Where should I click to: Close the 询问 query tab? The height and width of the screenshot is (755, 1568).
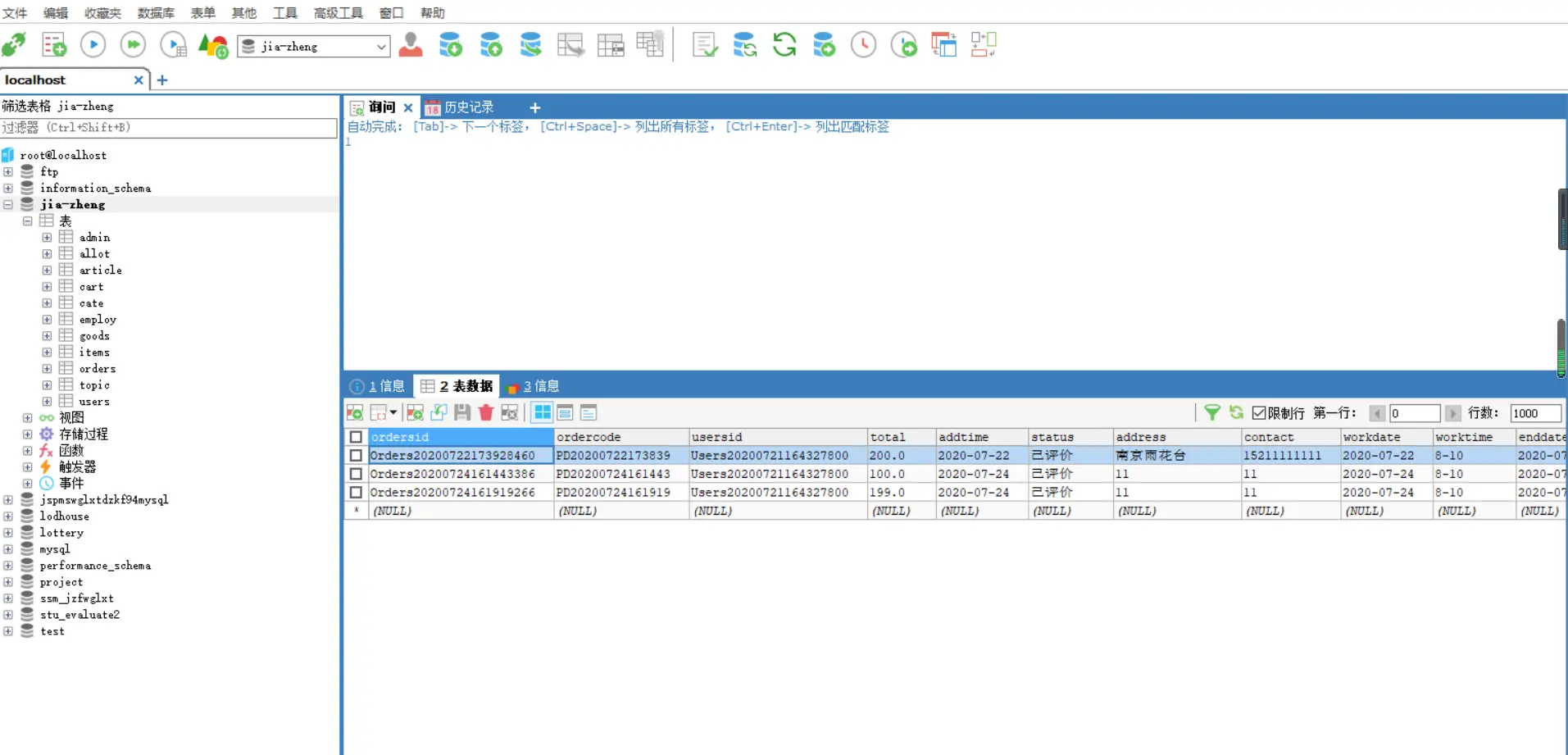[x=408, y=107]
